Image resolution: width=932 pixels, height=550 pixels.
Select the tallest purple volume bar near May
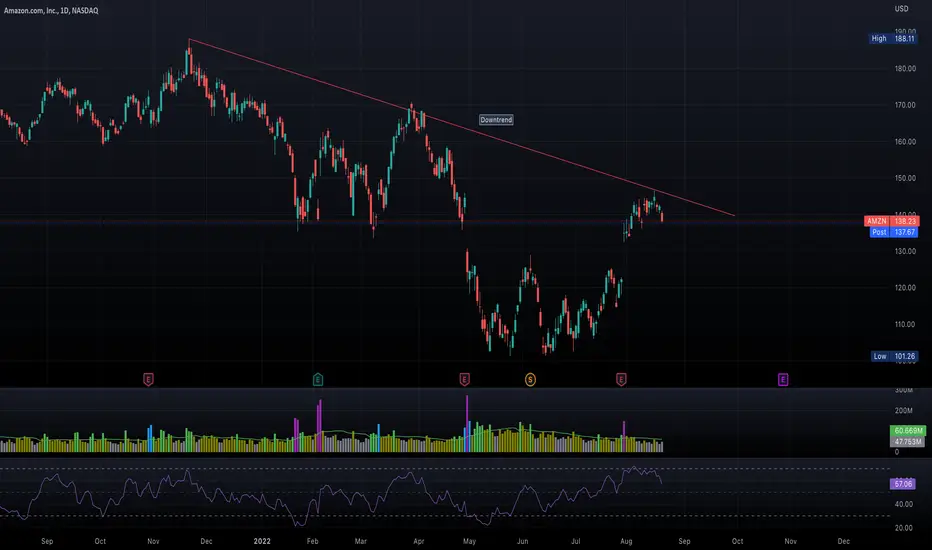click(467, 423)
